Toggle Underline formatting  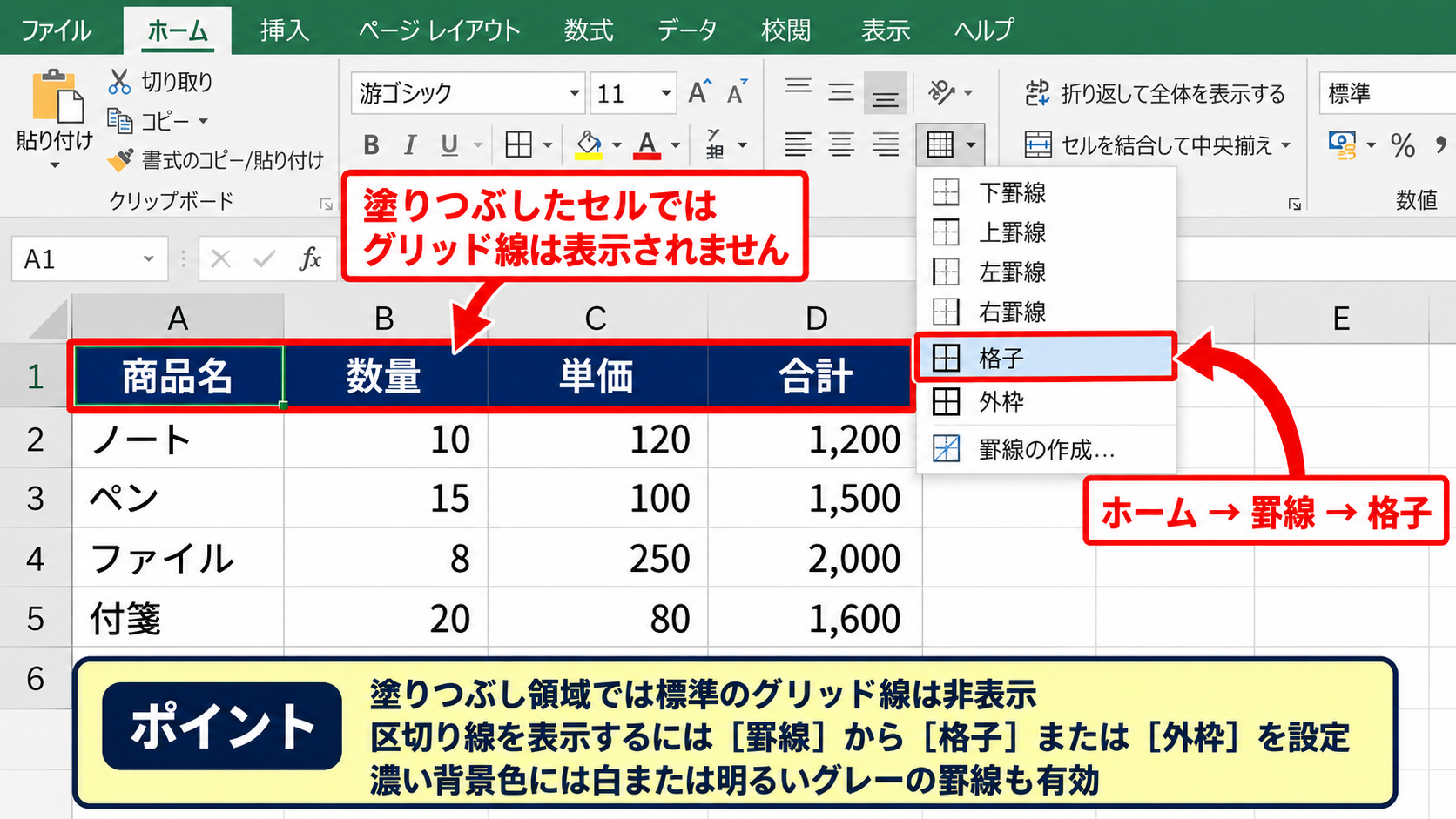pos(449,144)
